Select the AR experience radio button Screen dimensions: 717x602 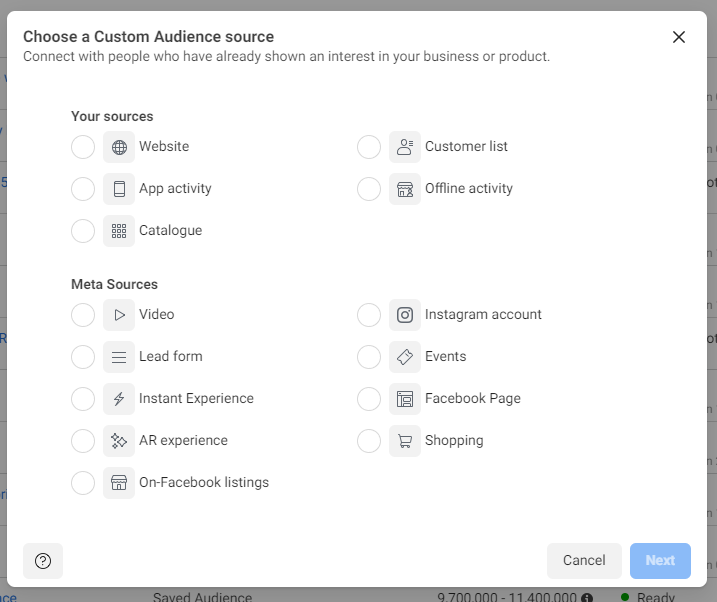83,441
